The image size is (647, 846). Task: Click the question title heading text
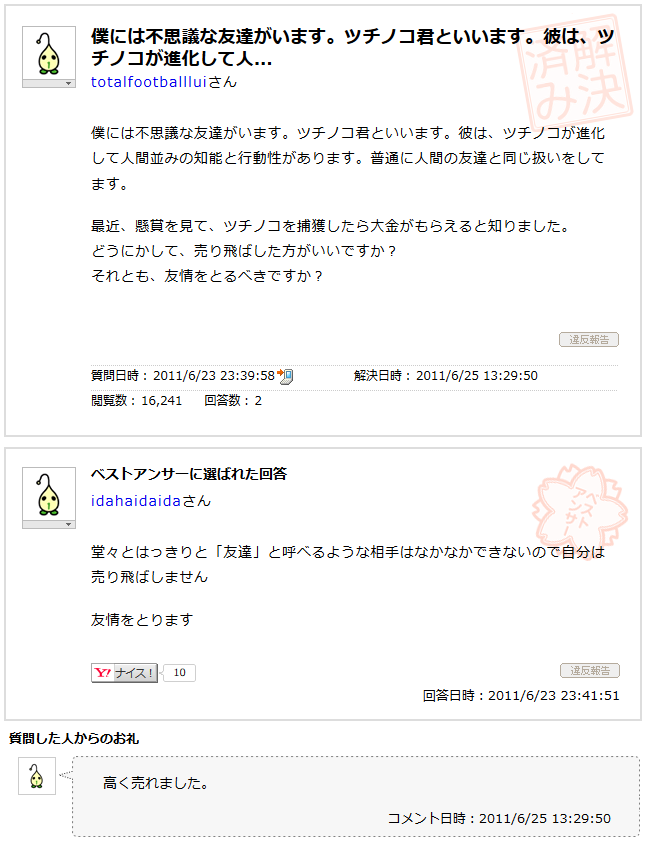click(x=352, y=46)
